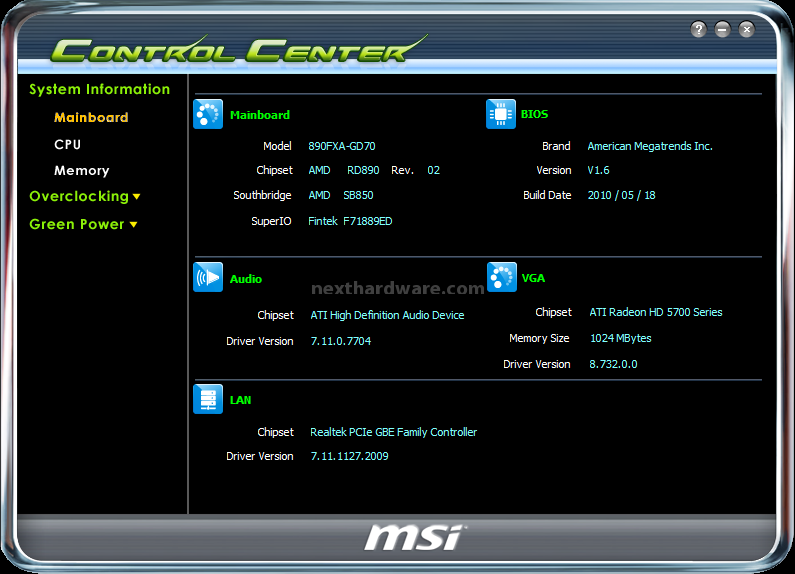Viewport: 795px width, 574px height.
Task: Click the MSI logo at bottom
Action: pyautogui.click(x=415, y=537)
